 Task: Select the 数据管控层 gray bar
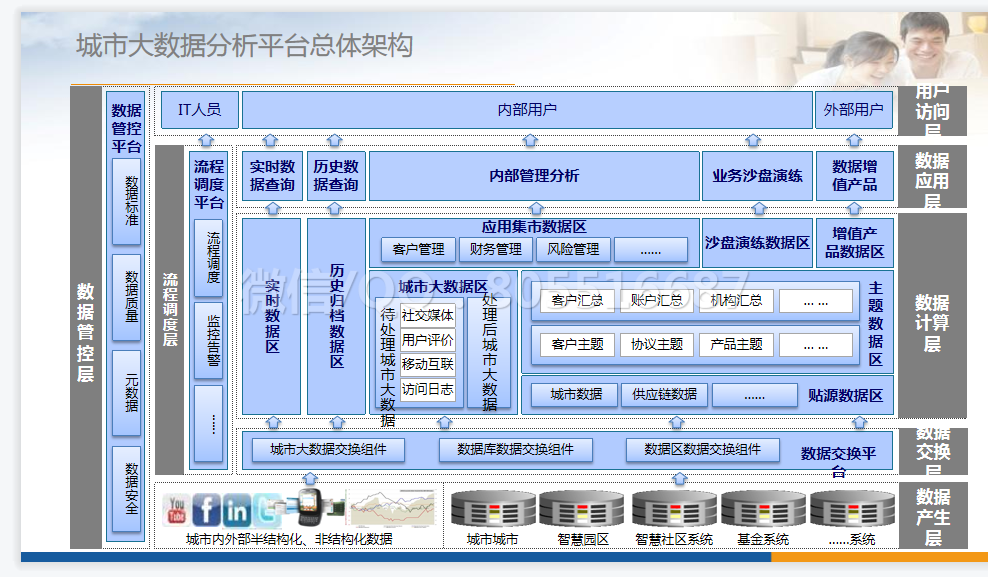pyautogui.click(x=86, y=317)
